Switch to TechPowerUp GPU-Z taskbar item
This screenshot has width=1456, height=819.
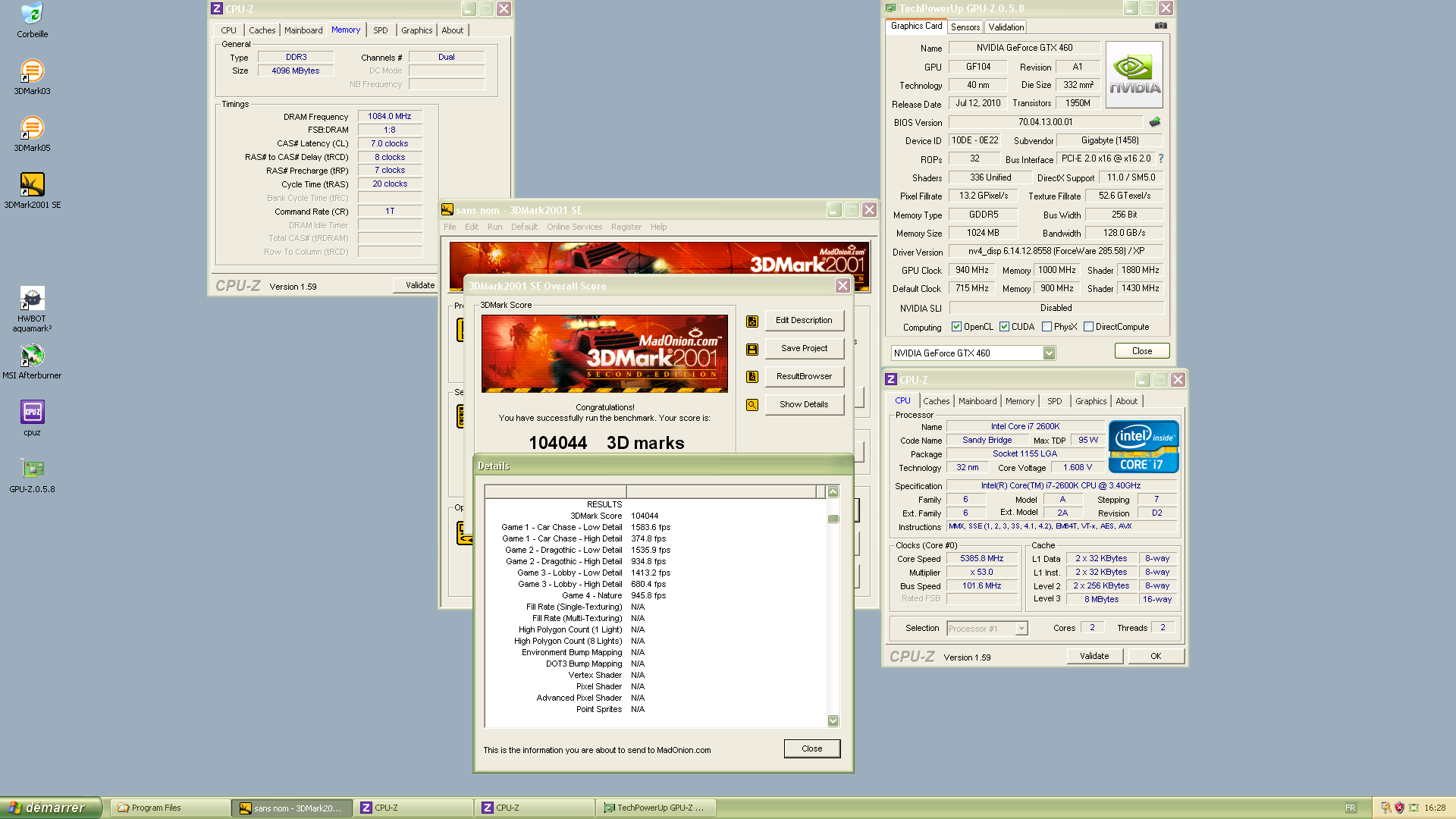[x=655, y=808]
